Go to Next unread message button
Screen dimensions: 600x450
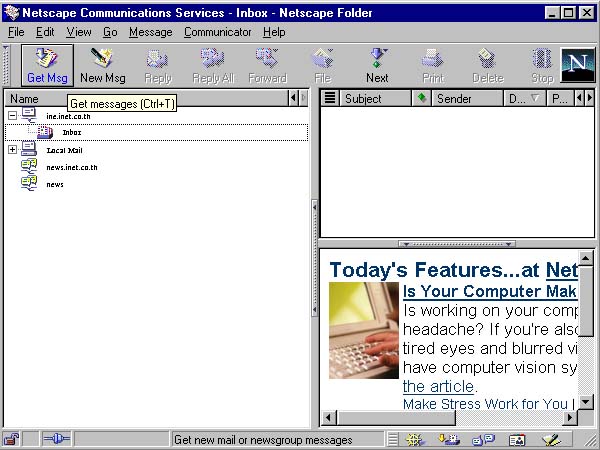pos(377,65)
